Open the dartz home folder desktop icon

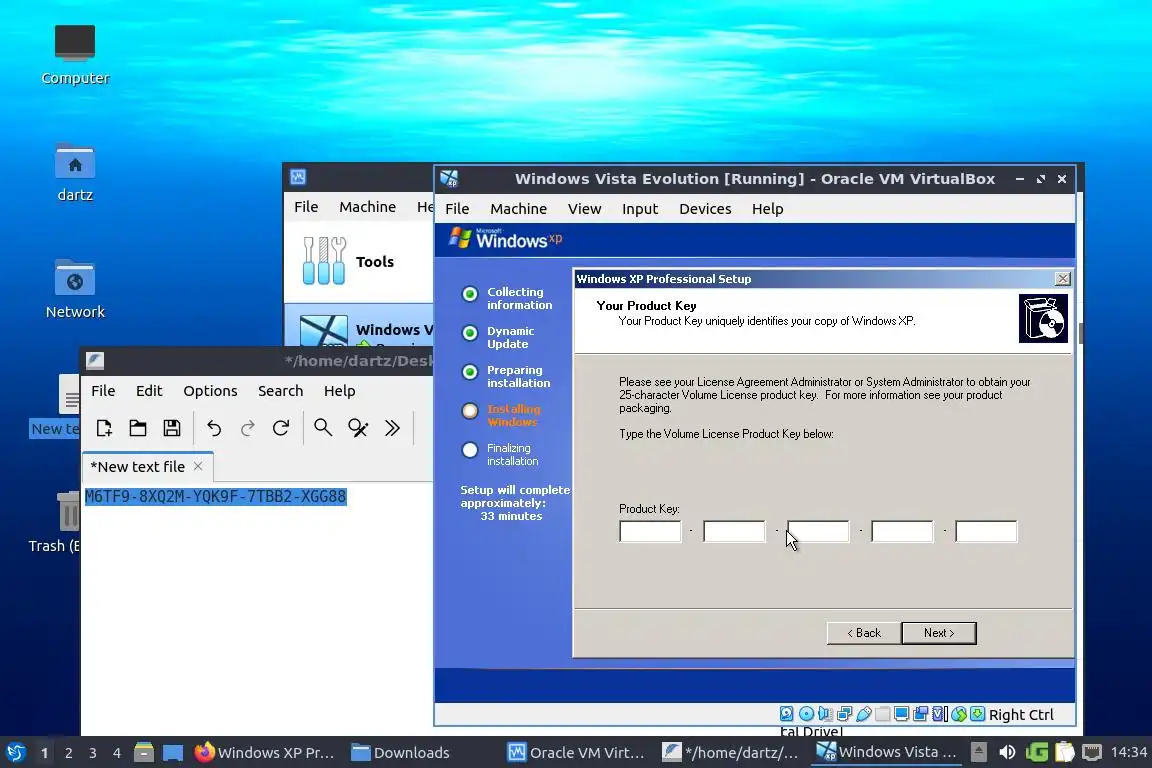click(75, 173)
